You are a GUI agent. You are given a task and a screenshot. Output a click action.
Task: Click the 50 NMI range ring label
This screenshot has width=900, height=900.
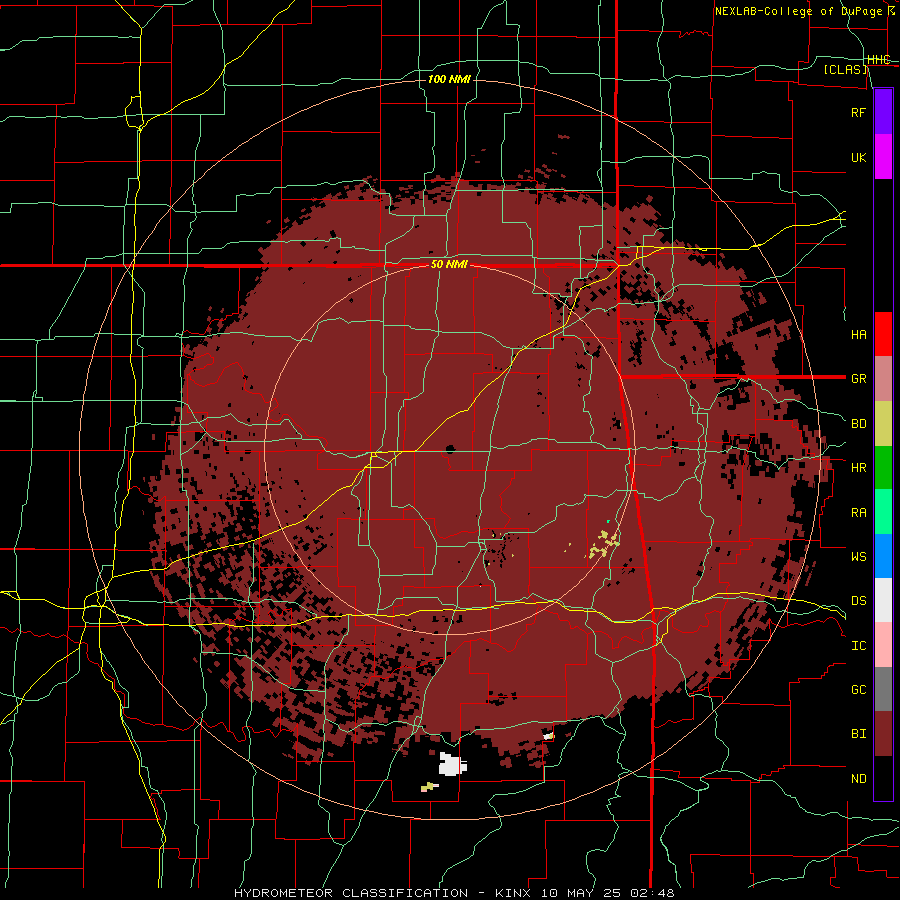coord(449,265)
